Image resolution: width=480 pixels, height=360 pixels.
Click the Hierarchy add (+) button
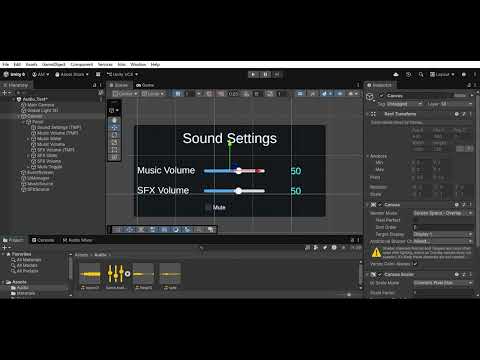[x=5, y=92]
